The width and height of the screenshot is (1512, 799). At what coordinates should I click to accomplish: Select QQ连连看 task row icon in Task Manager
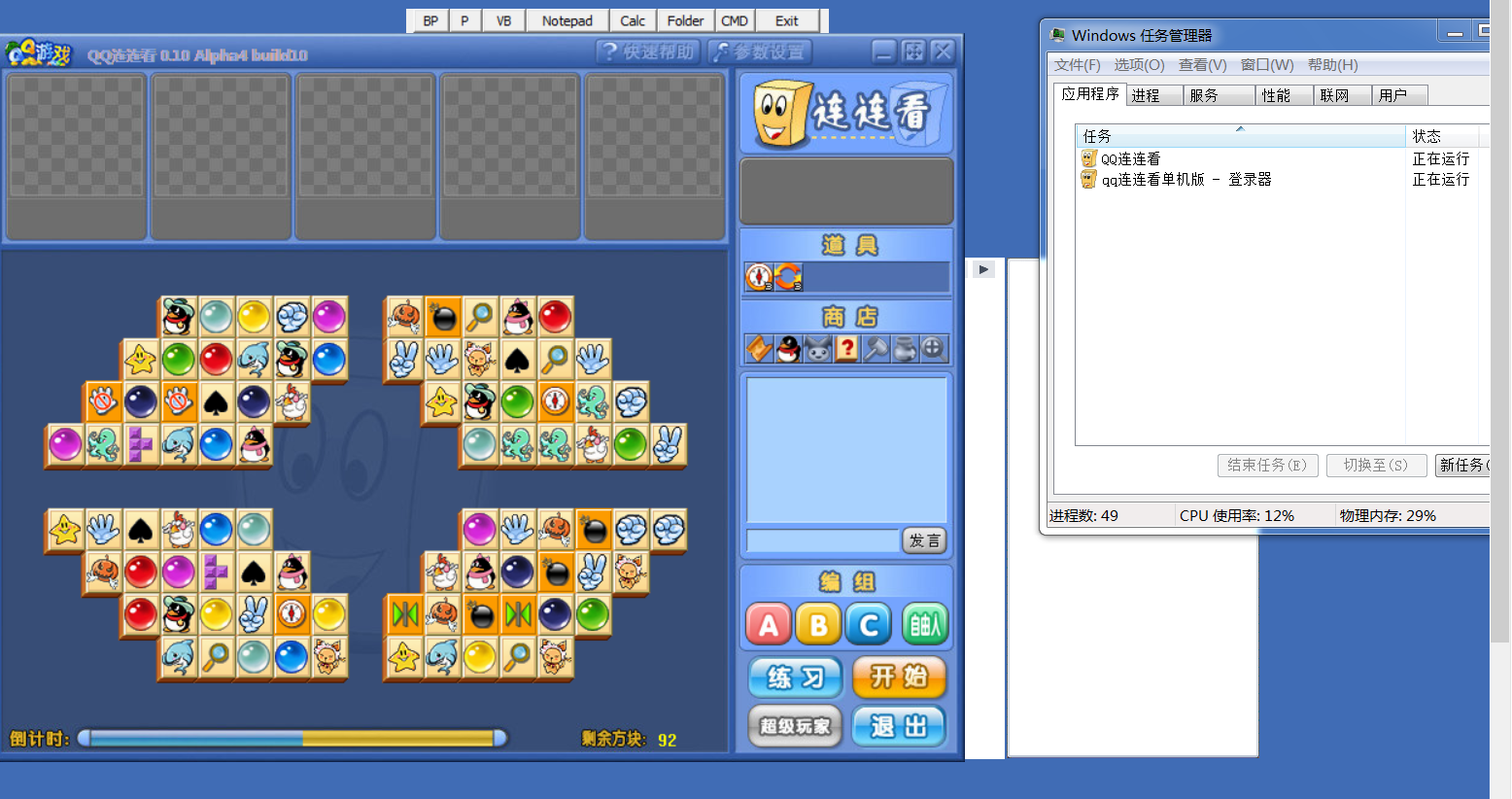pyautogui.click(x=1089, y=158)
